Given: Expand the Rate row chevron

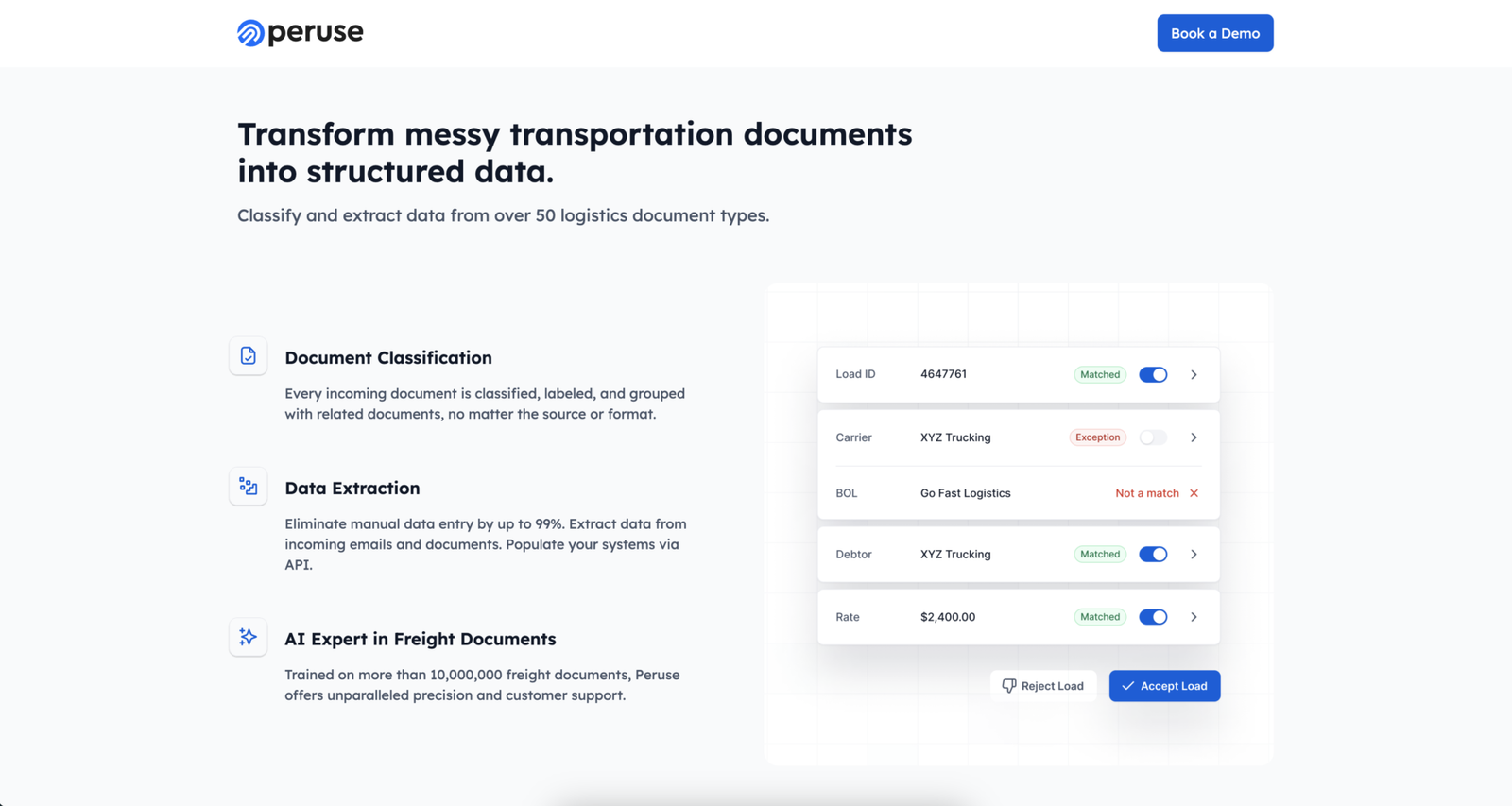Looking at the screenshot, I should [x=1194, y=617].
